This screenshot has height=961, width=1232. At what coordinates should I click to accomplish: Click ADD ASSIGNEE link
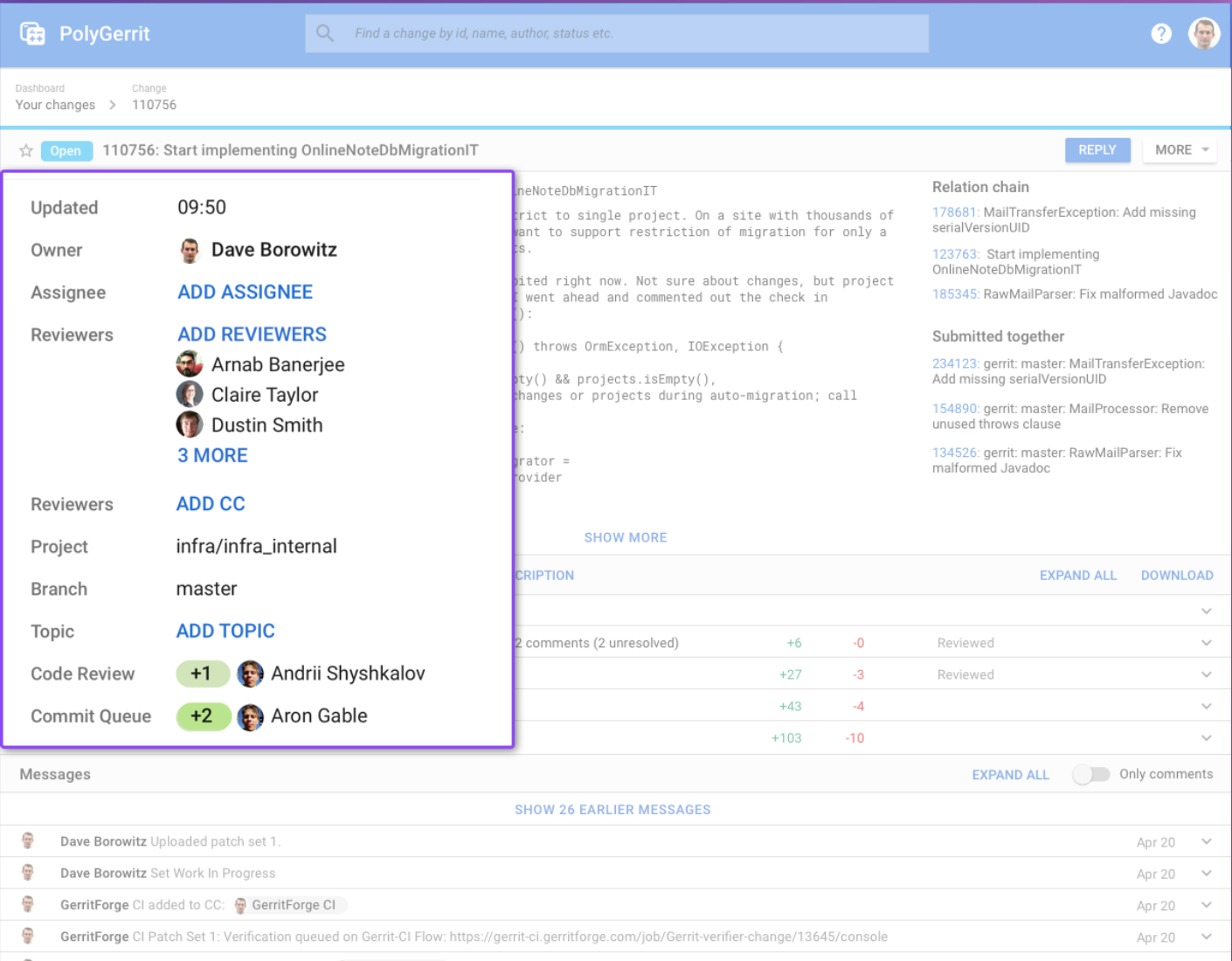[x=245, y=293]
